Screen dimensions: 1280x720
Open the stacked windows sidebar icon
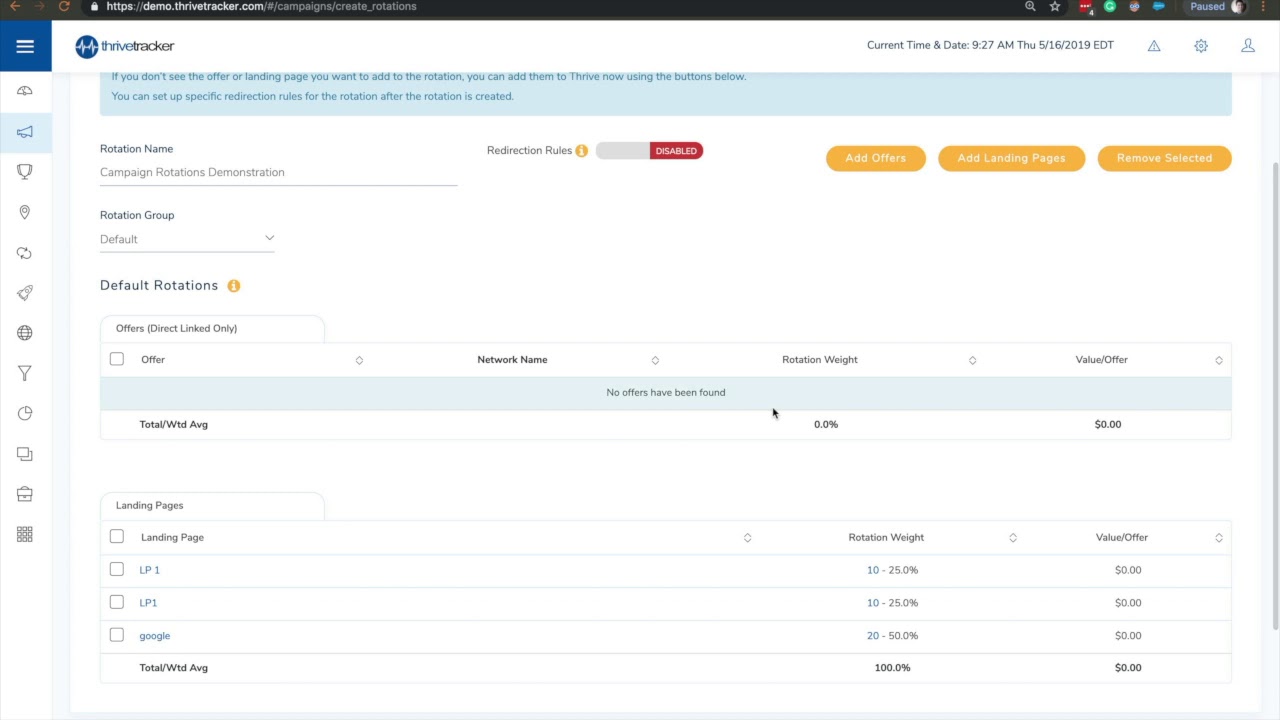[x=25, y=454]
